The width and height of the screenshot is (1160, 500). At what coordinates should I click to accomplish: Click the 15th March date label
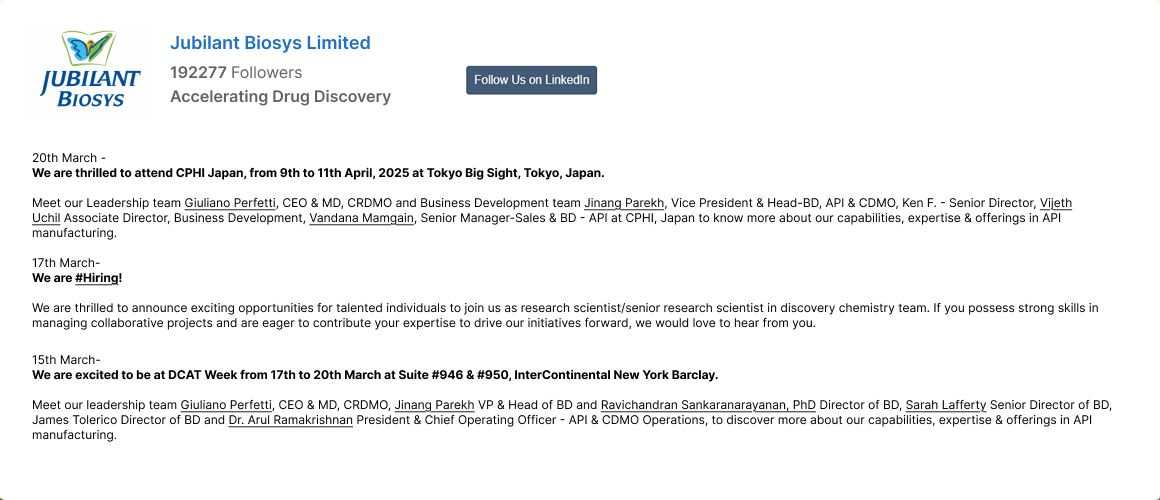(x=66, y=359)
